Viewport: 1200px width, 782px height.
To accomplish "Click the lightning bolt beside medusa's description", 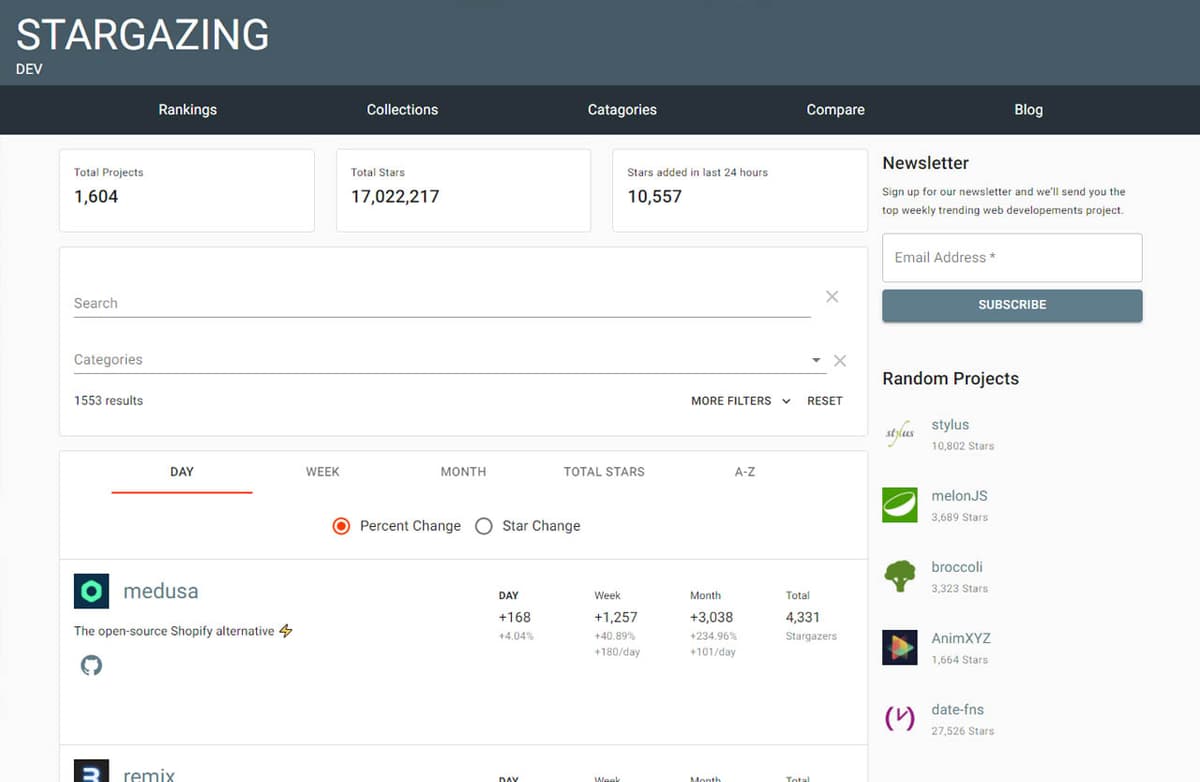I will coord(286,631).
